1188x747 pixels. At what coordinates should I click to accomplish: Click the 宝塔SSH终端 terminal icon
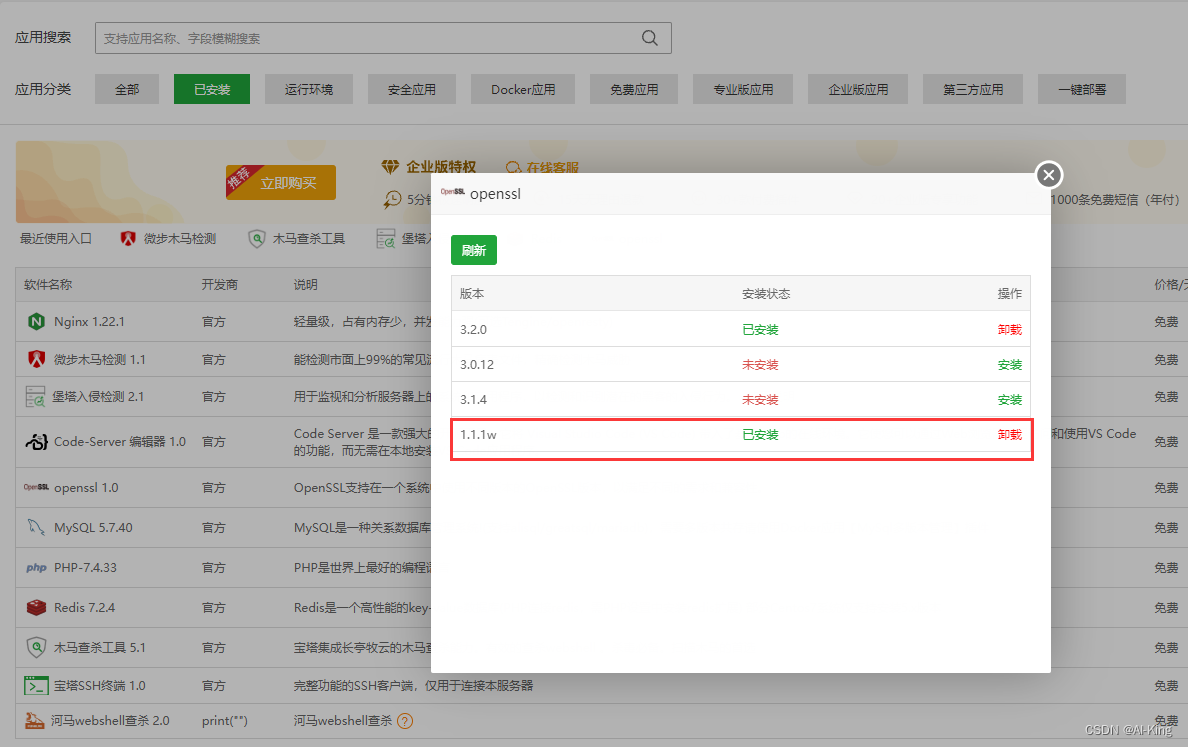click(36, 686)
